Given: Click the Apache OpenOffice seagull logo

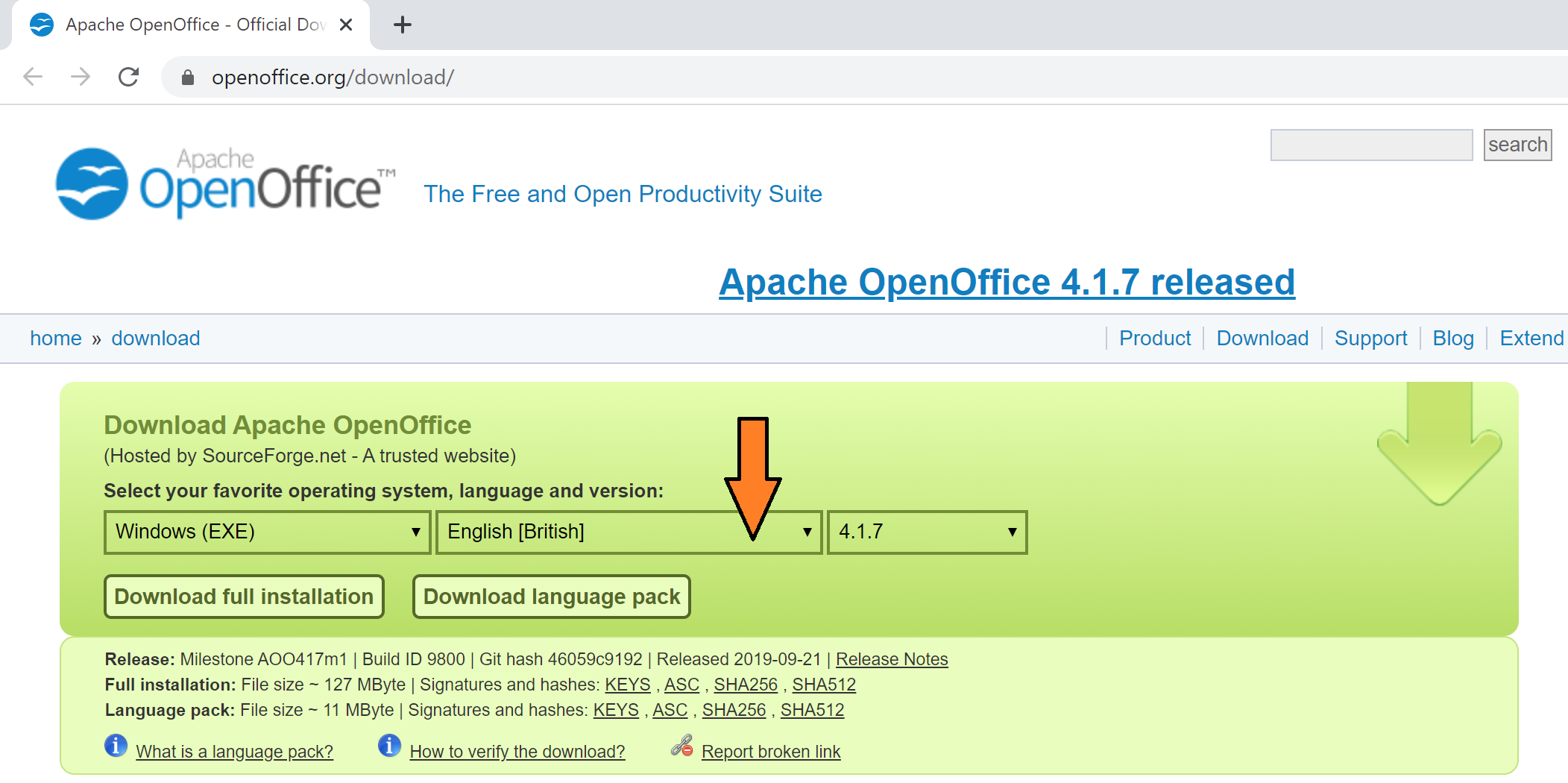Looking at the screenshot, I should click(x=92, y=184).
